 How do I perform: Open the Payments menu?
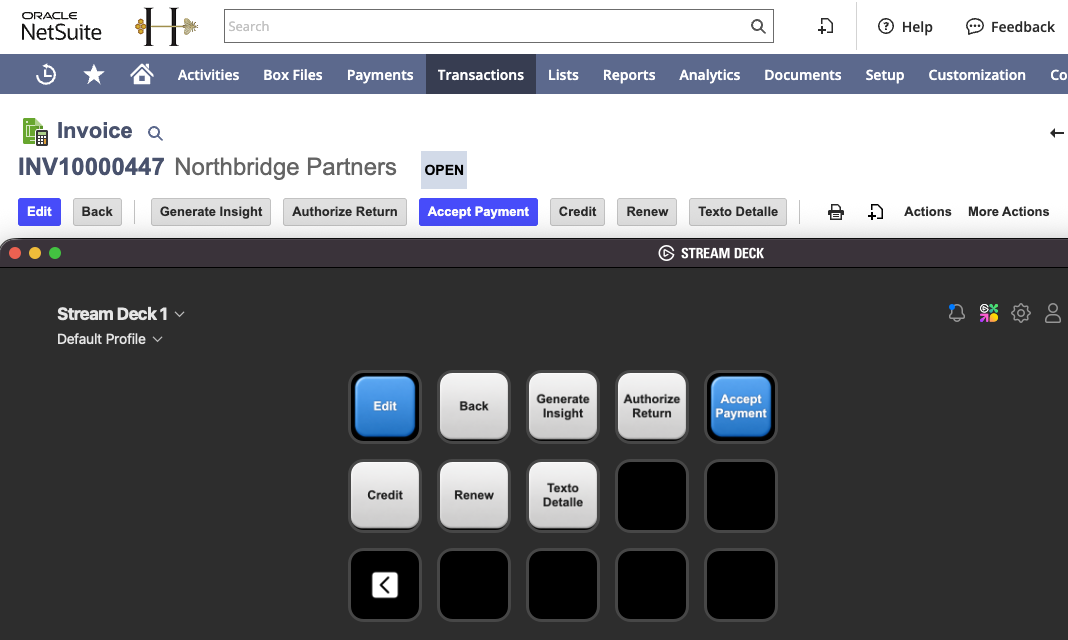coord(380,75)
